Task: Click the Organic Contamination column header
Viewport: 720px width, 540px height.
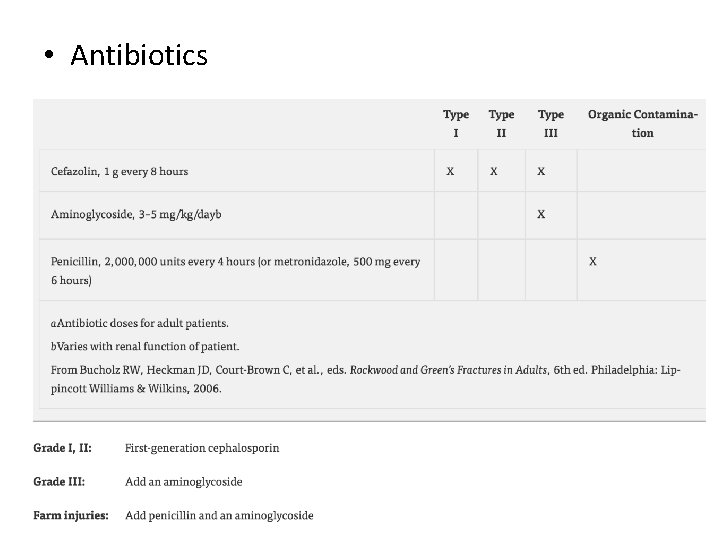Action: pos(642,123)
